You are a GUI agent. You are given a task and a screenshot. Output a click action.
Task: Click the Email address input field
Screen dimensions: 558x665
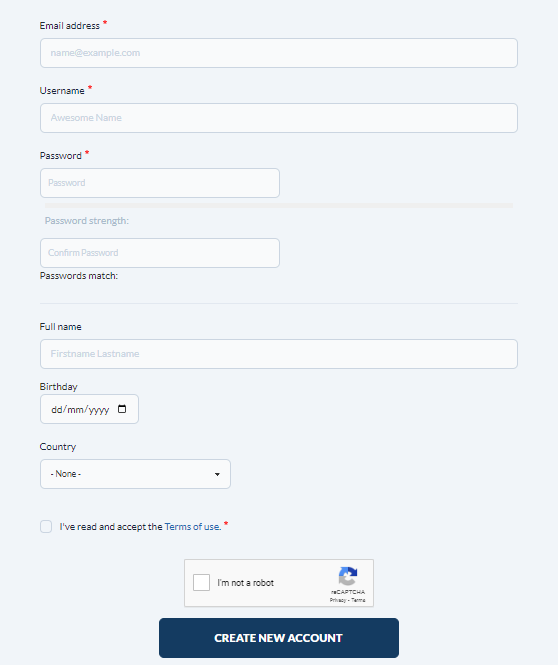[x=279, y=53]
